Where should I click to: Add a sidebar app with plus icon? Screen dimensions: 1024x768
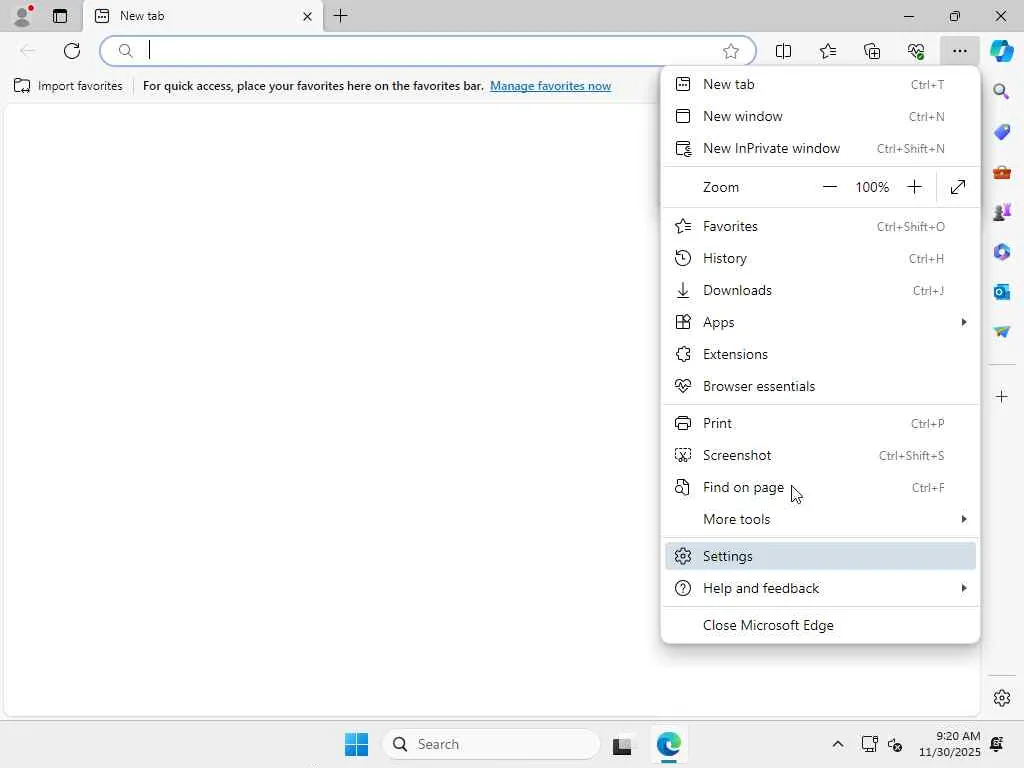coord(1002,396)
